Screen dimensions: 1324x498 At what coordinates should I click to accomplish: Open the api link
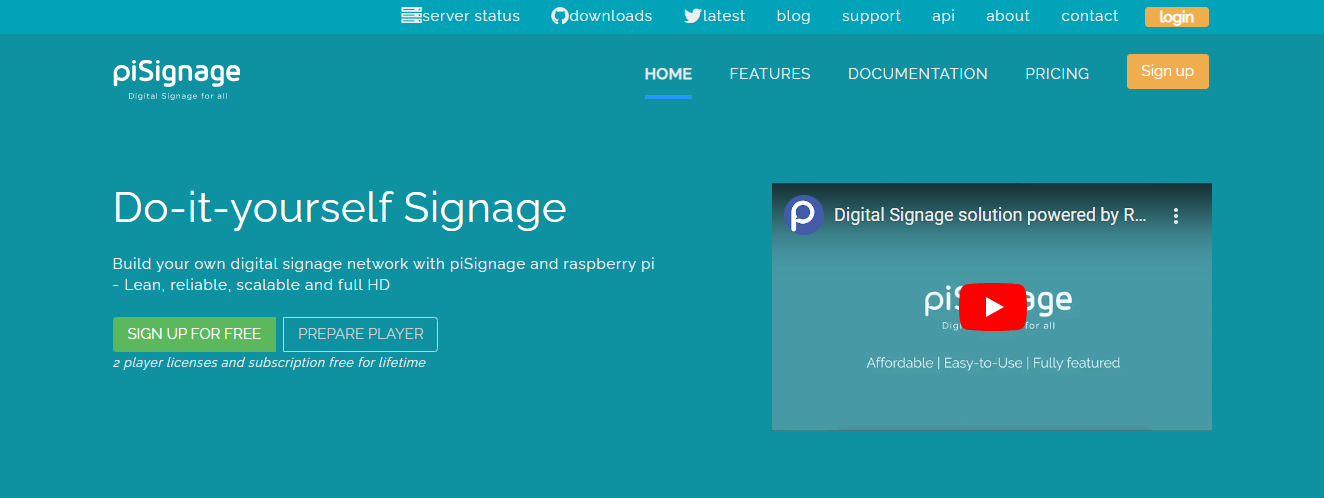943,16
